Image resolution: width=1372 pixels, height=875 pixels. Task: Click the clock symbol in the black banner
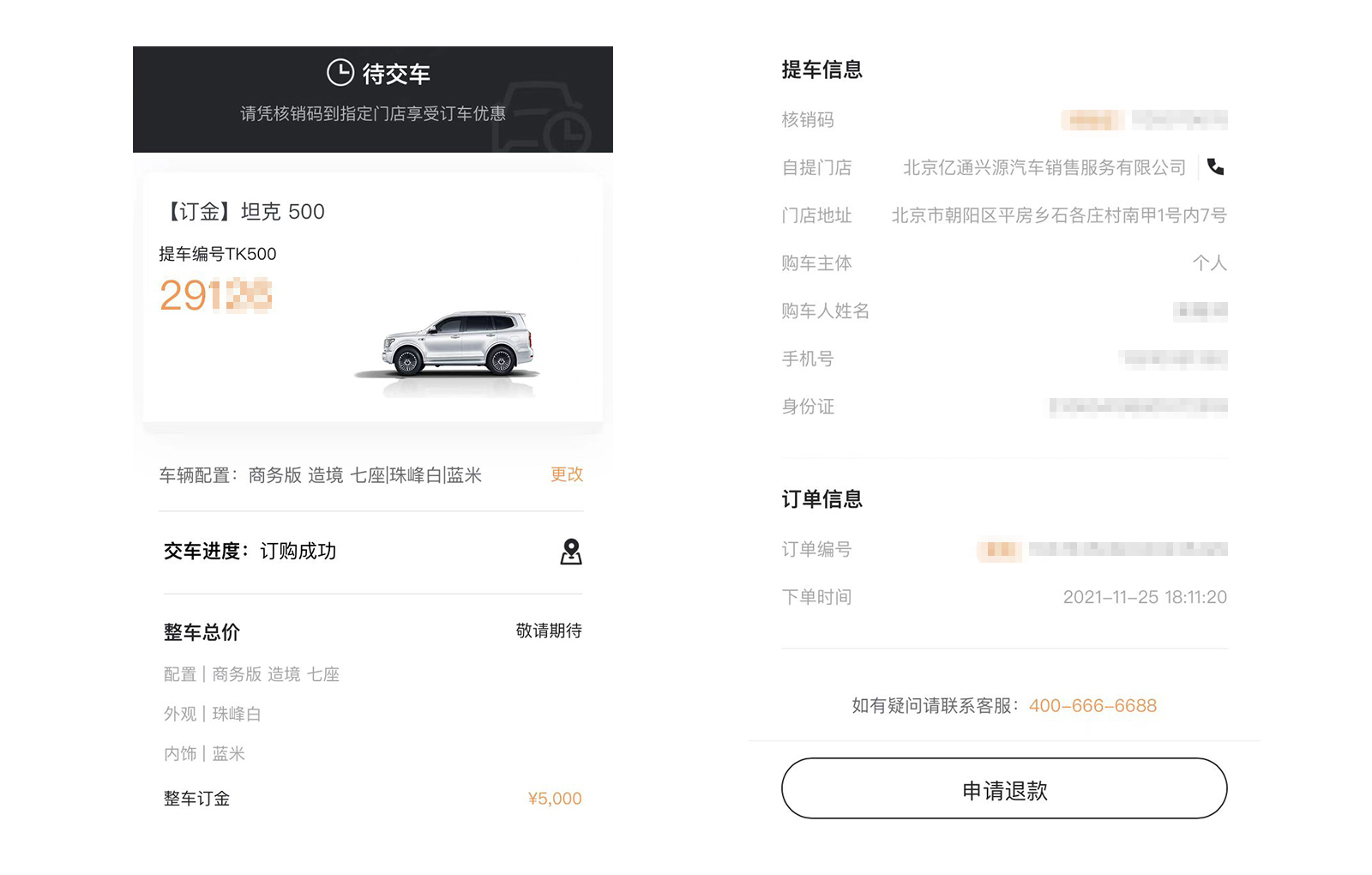pos(340,74)
